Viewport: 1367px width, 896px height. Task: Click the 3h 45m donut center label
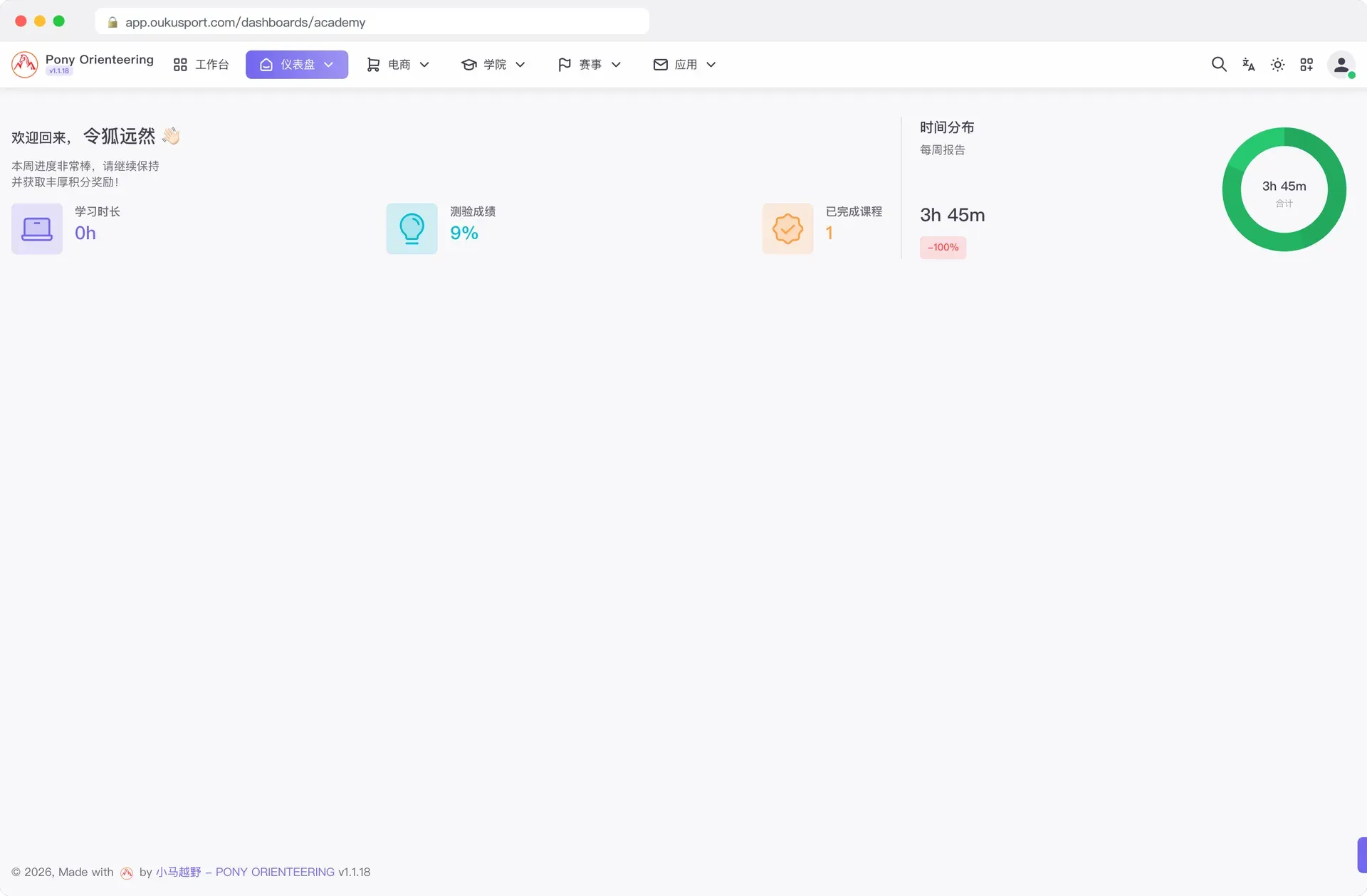pyautogui.click(x=1284, y=186)
